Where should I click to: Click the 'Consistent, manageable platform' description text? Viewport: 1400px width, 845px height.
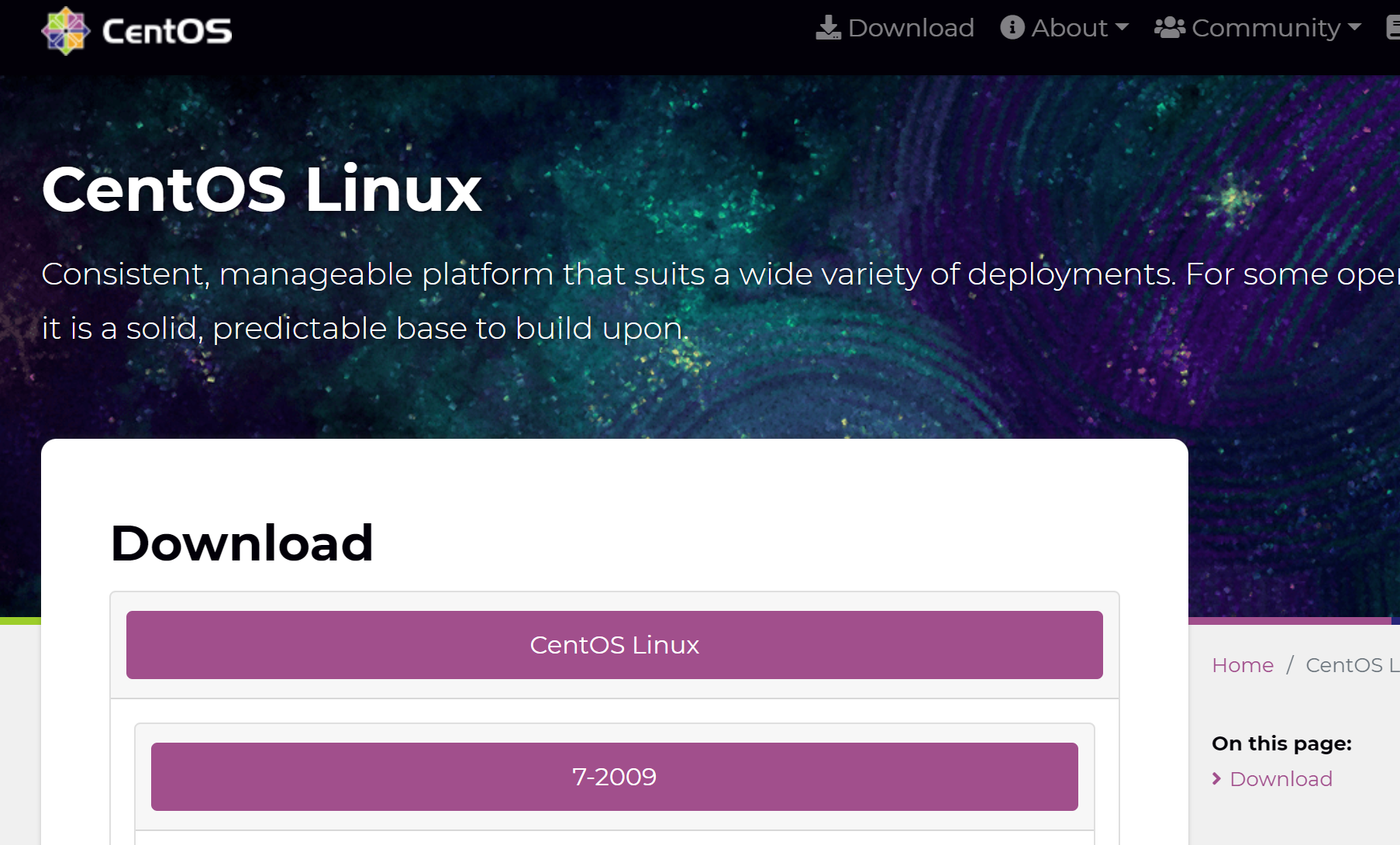720,301
